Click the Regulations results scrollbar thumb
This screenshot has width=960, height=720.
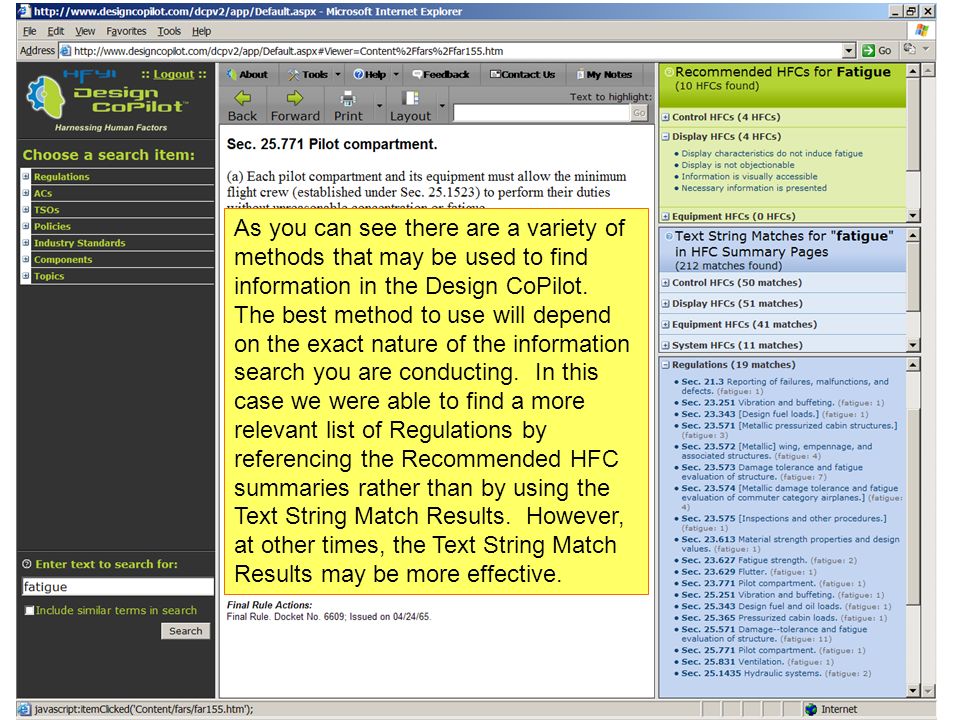coord(912,507)
